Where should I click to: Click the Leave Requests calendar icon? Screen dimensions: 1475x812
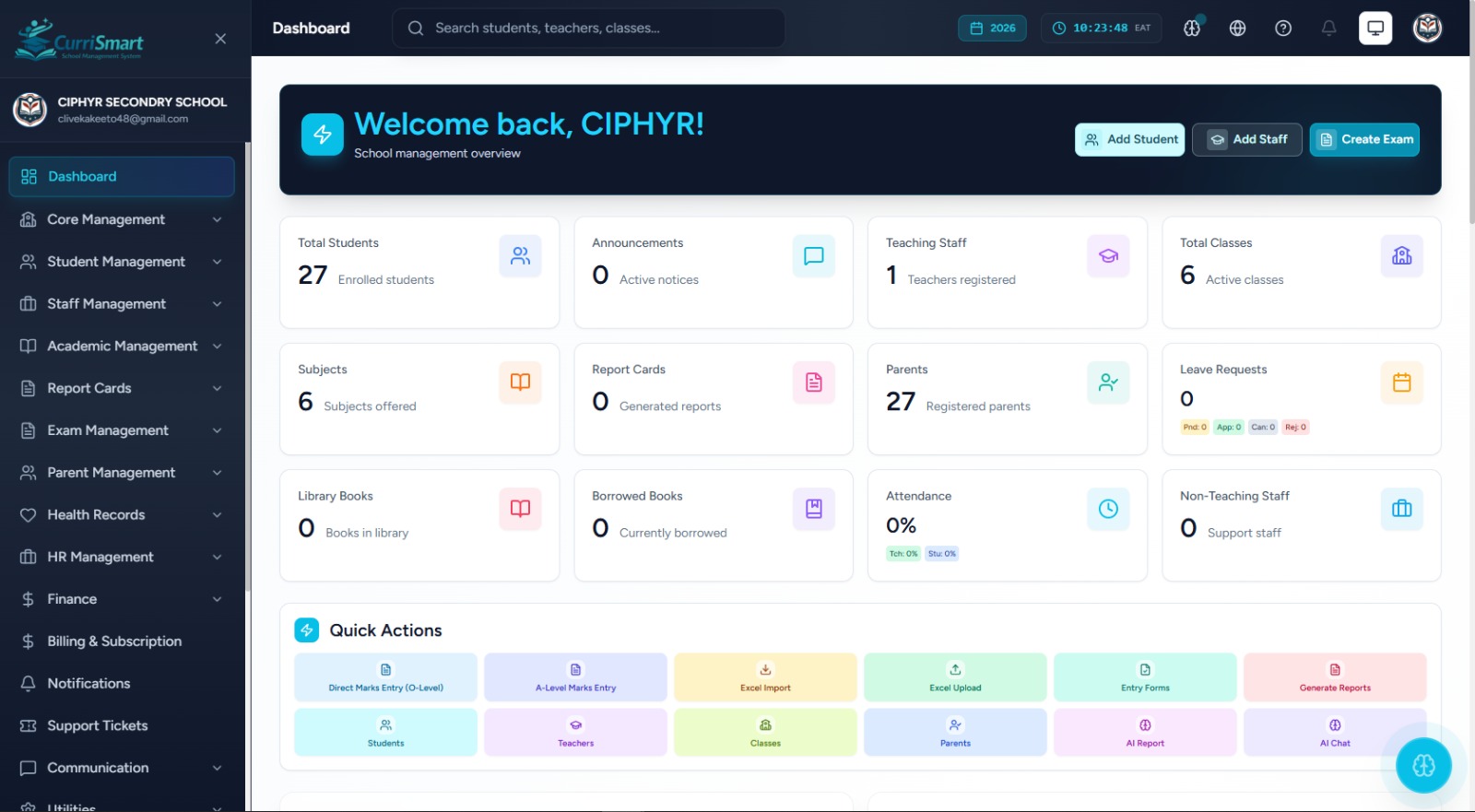[1401, 382]
